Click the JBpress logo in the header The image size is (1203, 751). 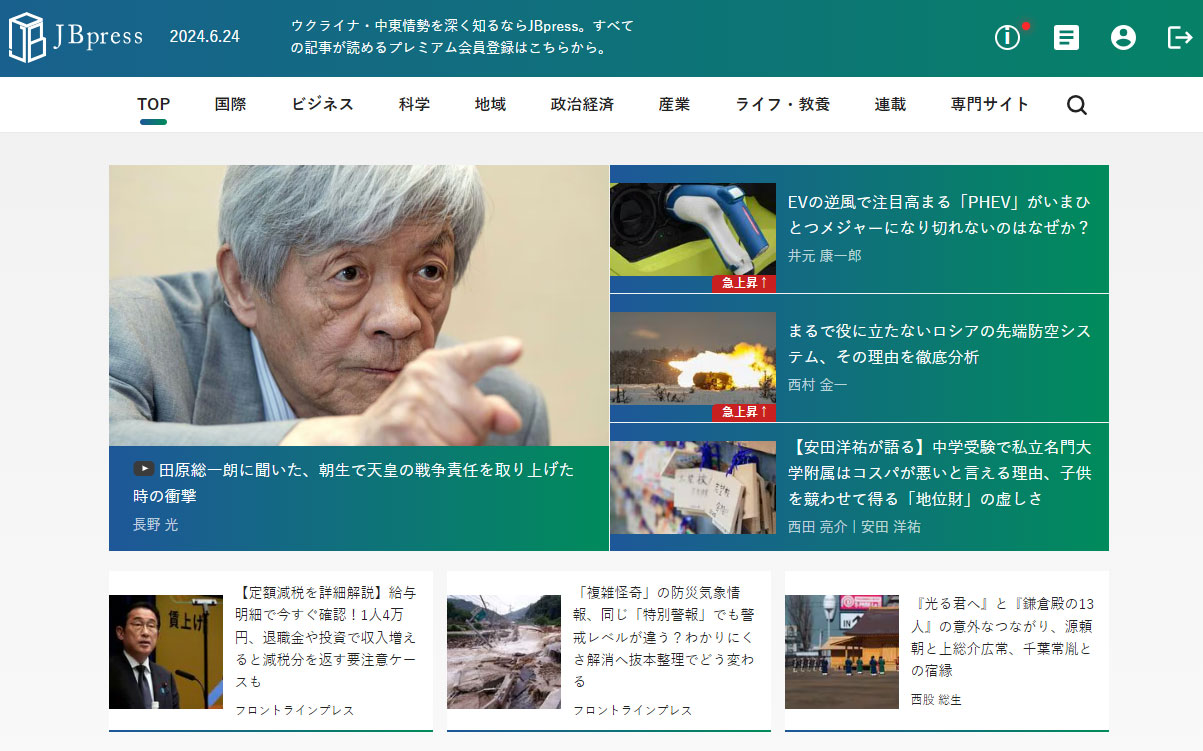pyautogui.click(x=76, y=37)
